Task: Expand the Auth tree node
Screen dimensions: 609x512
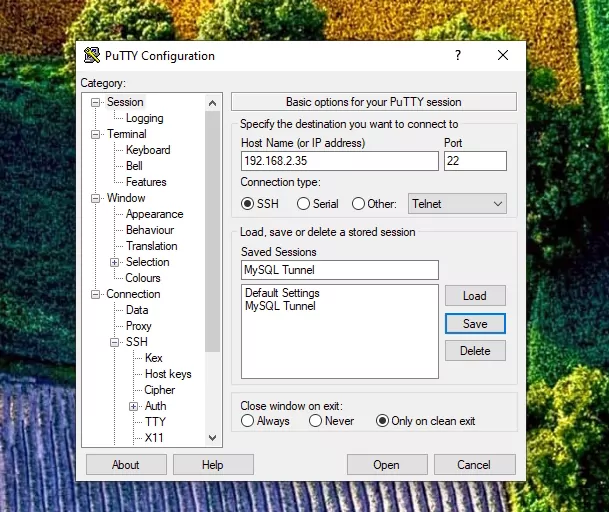Action: pos(133,406)
